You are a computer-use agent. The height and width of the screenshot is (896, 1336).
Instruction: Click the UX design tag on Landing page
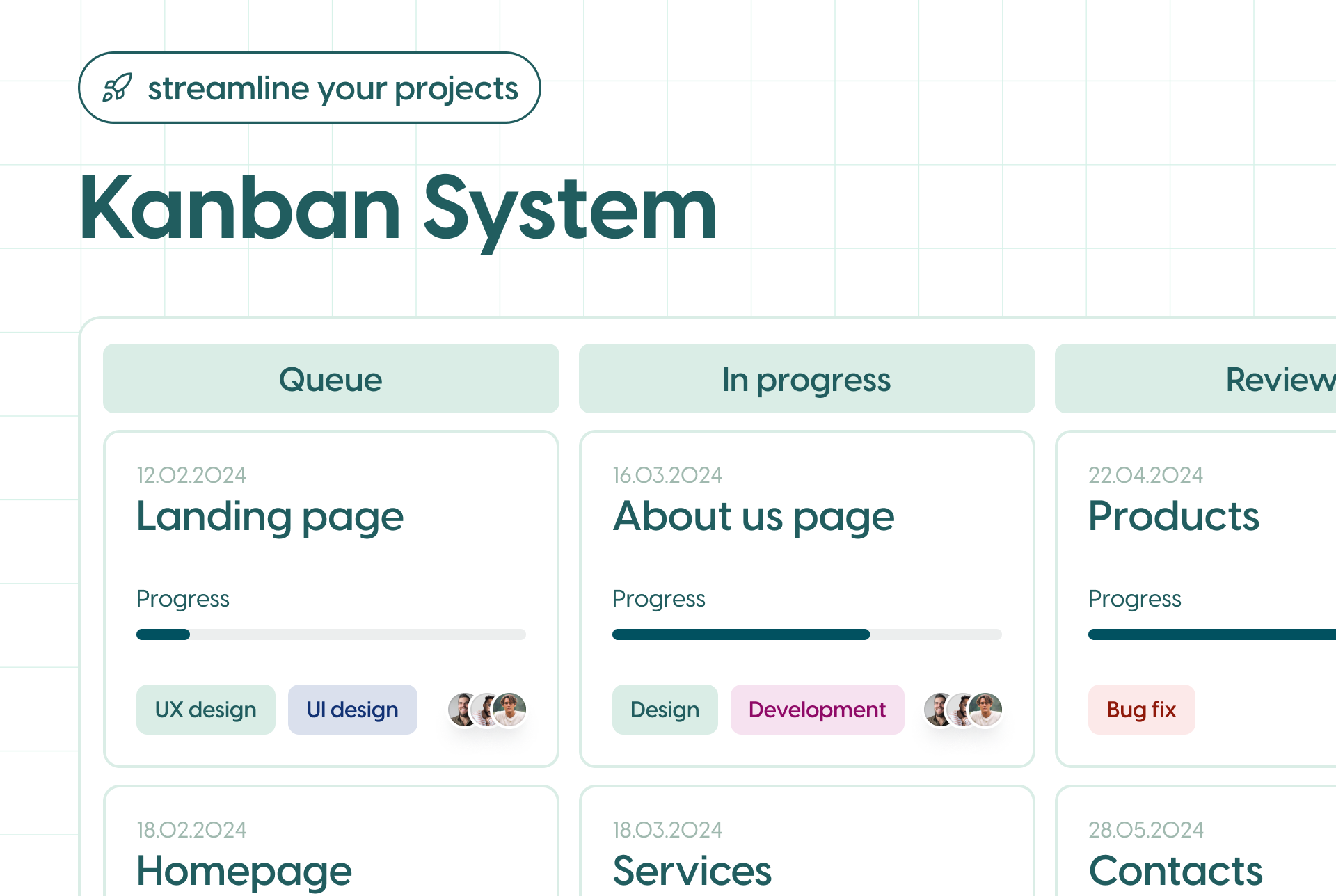point(204,710)
